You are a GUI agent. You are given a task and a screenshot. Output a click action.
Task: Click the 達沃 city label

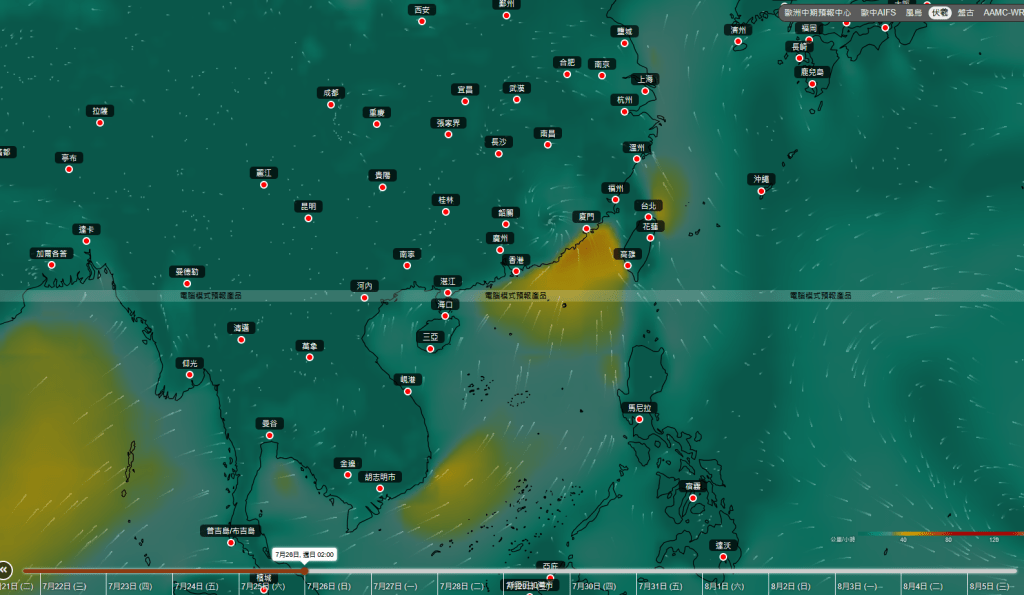(723, 545)
